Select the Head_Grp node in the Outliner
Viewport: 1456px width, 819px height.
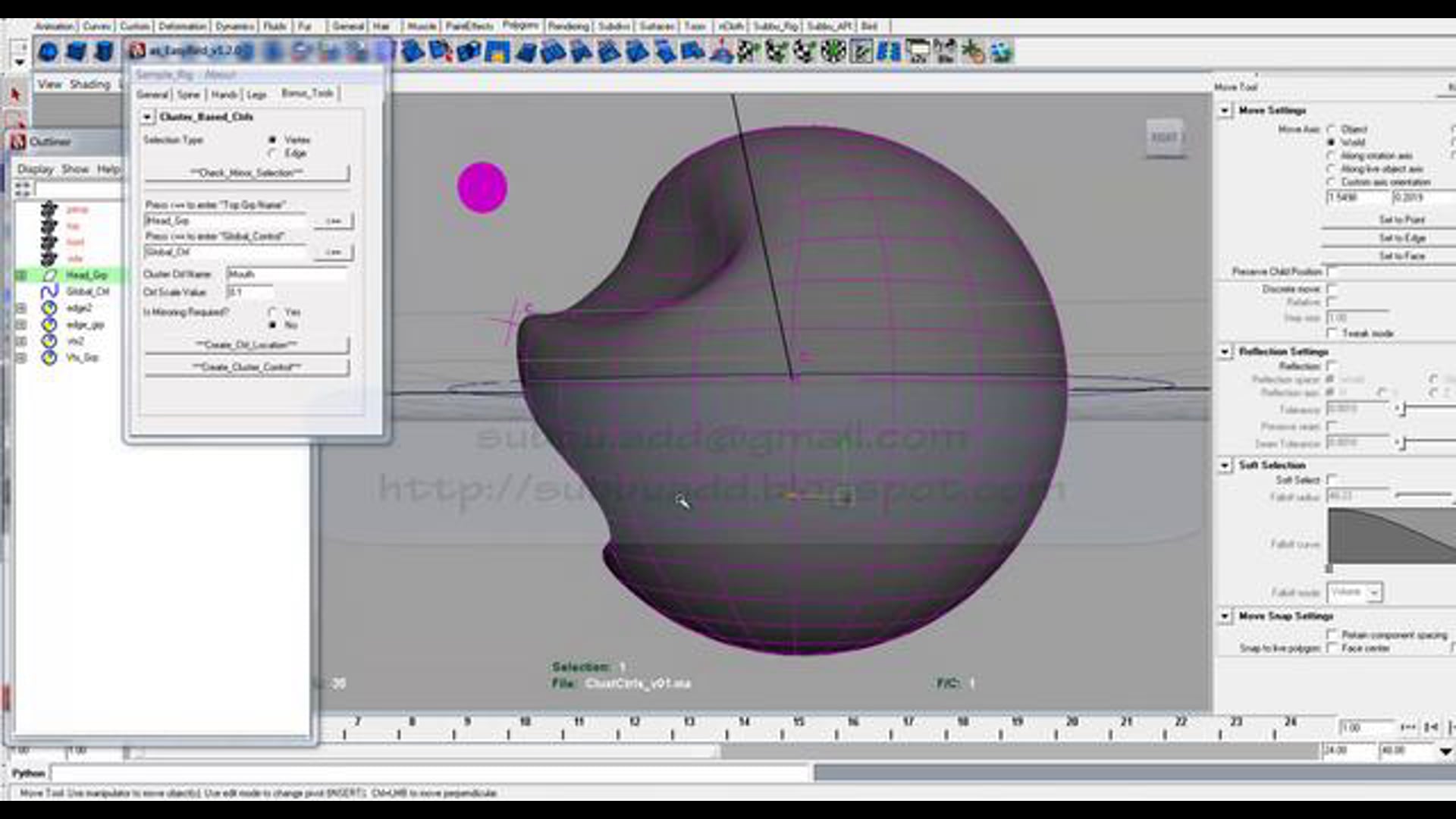pyautogui.click(x=86, y=275)
